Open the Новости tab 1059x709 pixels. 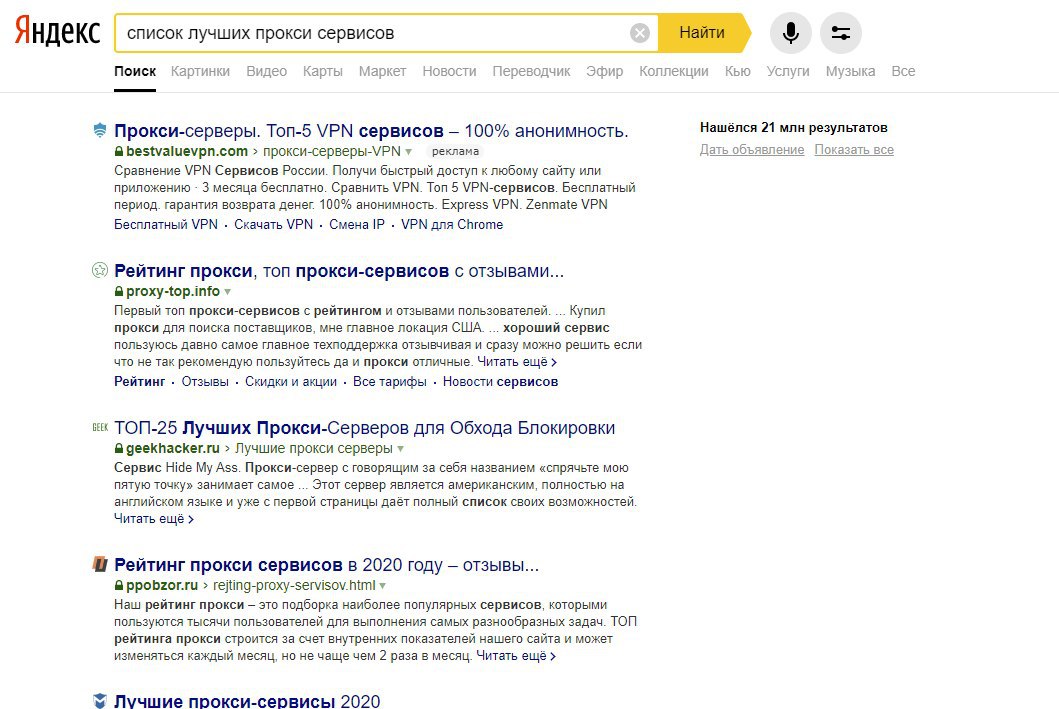point(449,71)
